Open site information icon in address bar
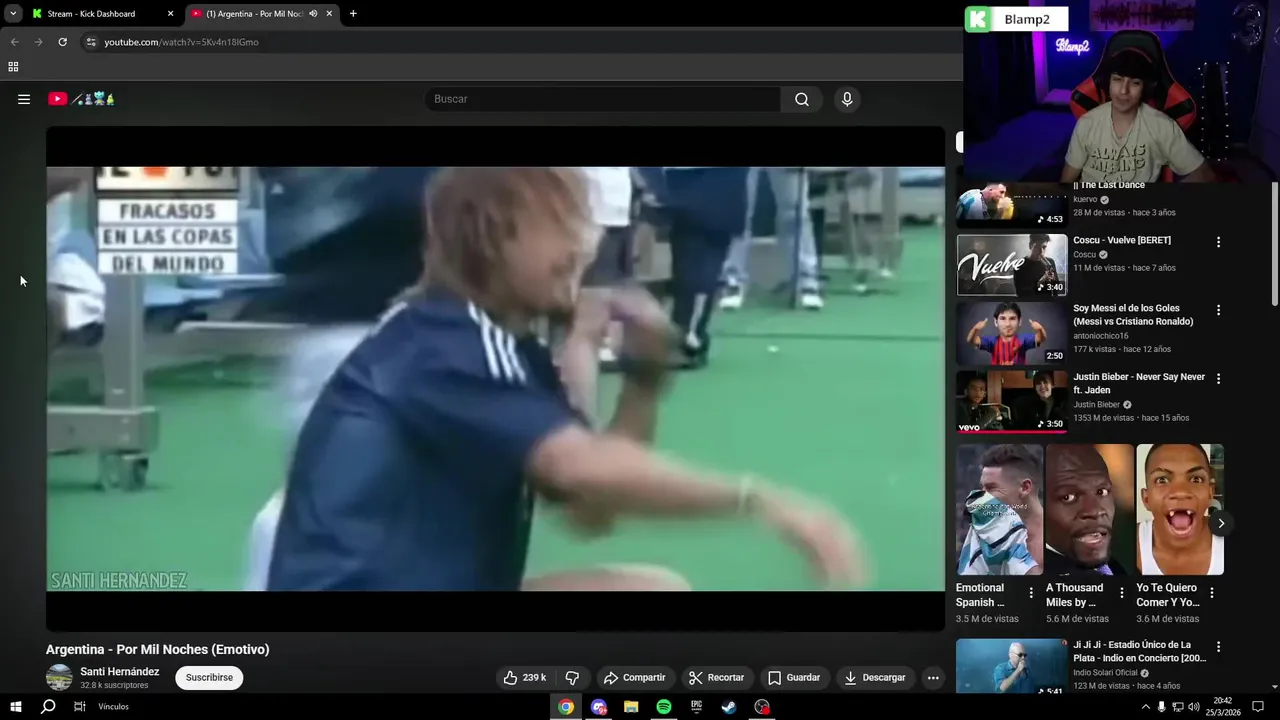 click(x=91, y=42)
